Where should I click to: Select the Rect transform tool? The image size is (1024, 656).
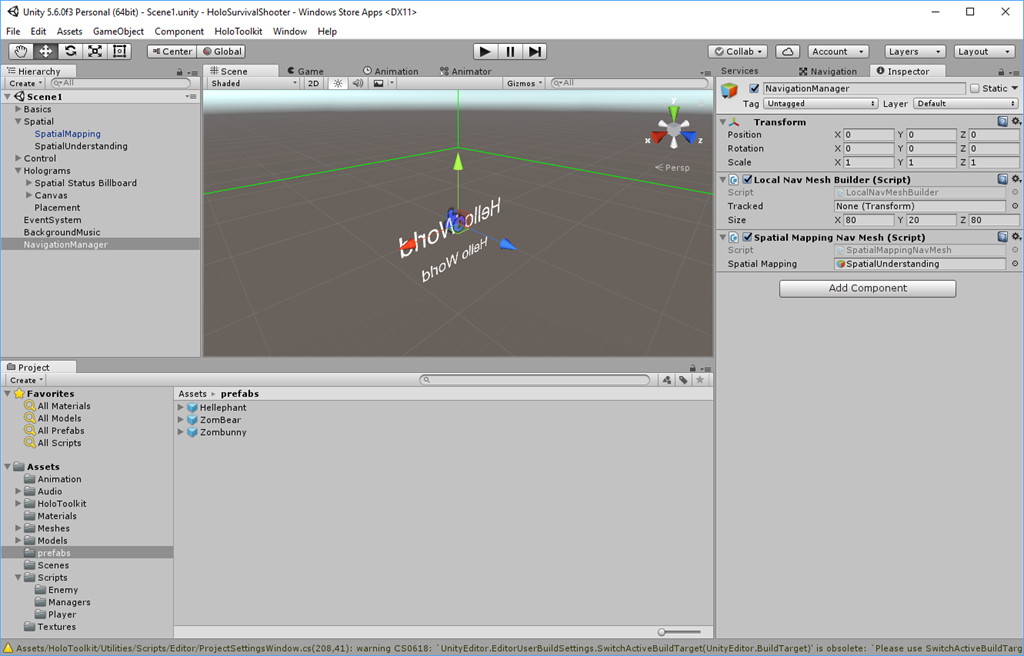pos(120,52)
